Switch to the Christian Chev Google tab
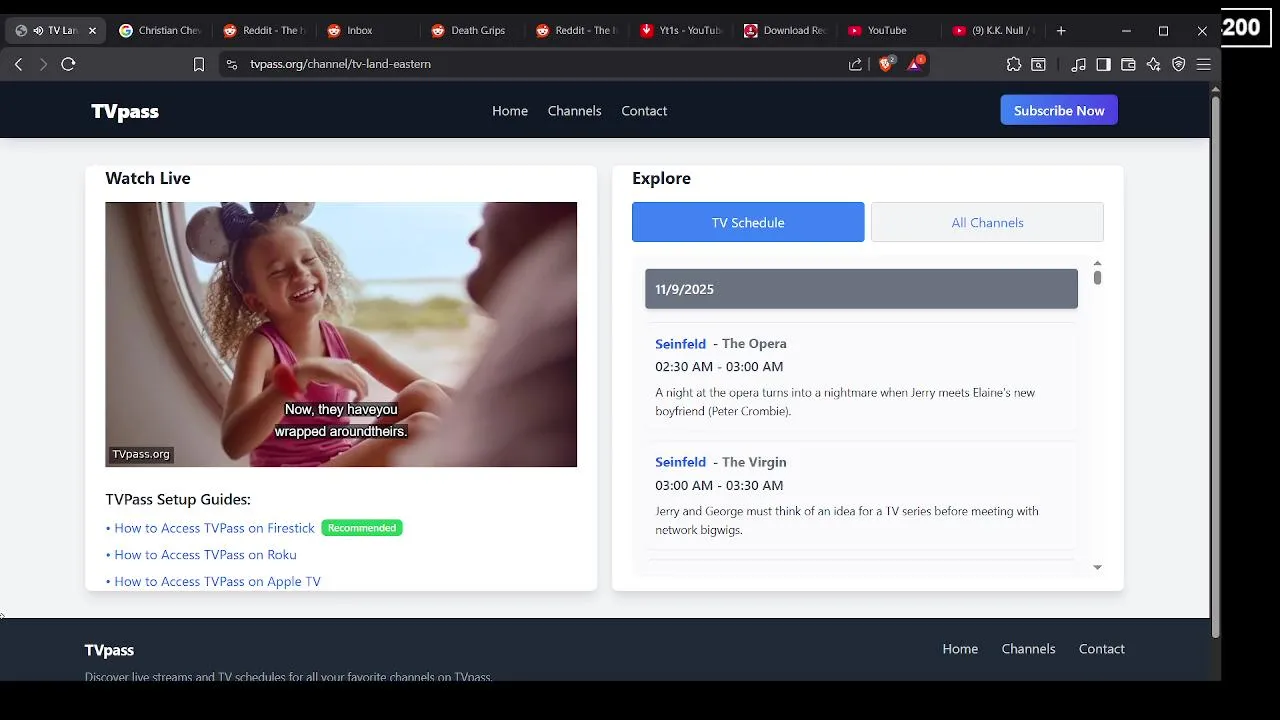The height and width of the screenshot is (720, 1280). 160,31
